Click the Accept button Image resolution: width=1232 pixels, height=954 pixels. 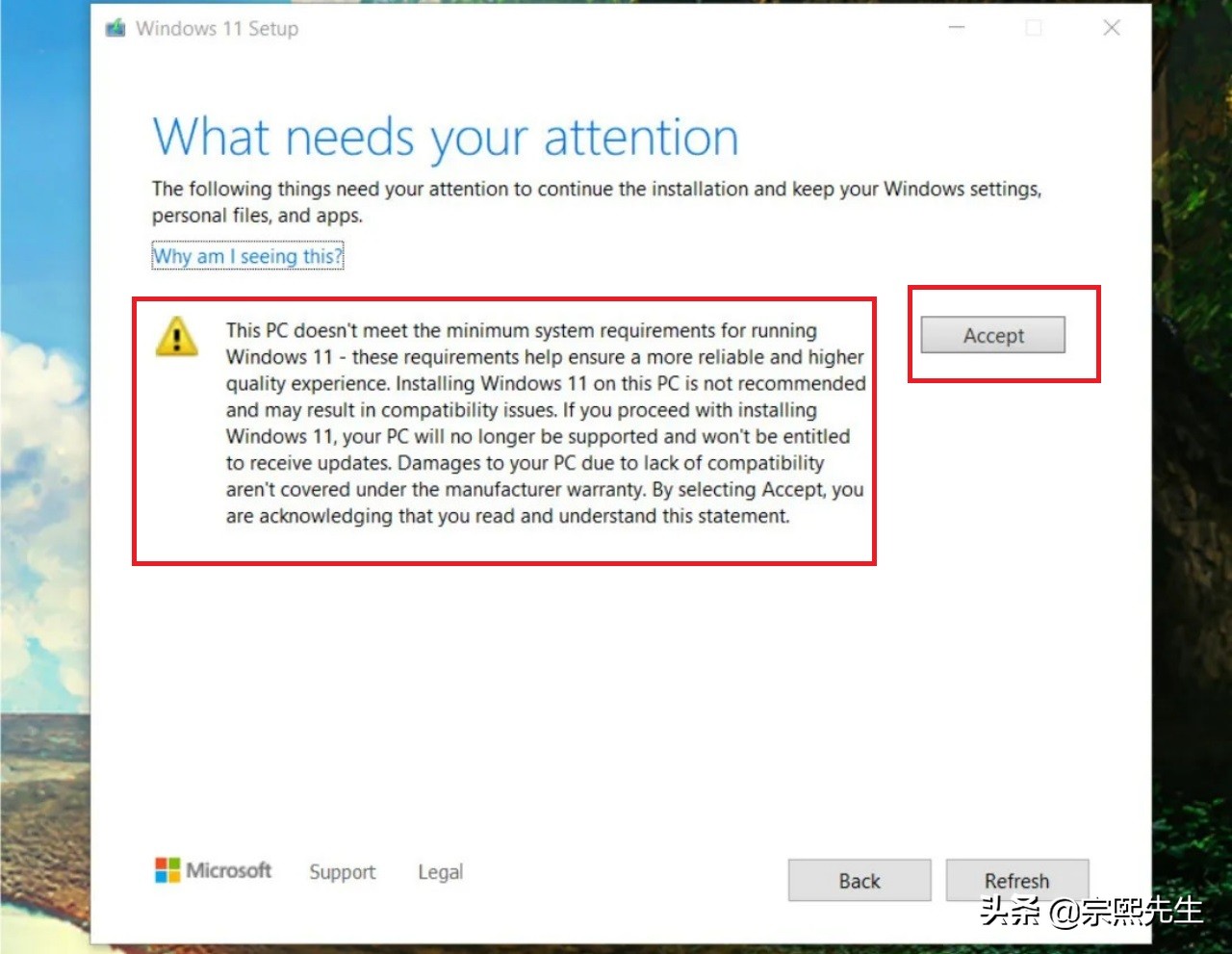point(991,335)
